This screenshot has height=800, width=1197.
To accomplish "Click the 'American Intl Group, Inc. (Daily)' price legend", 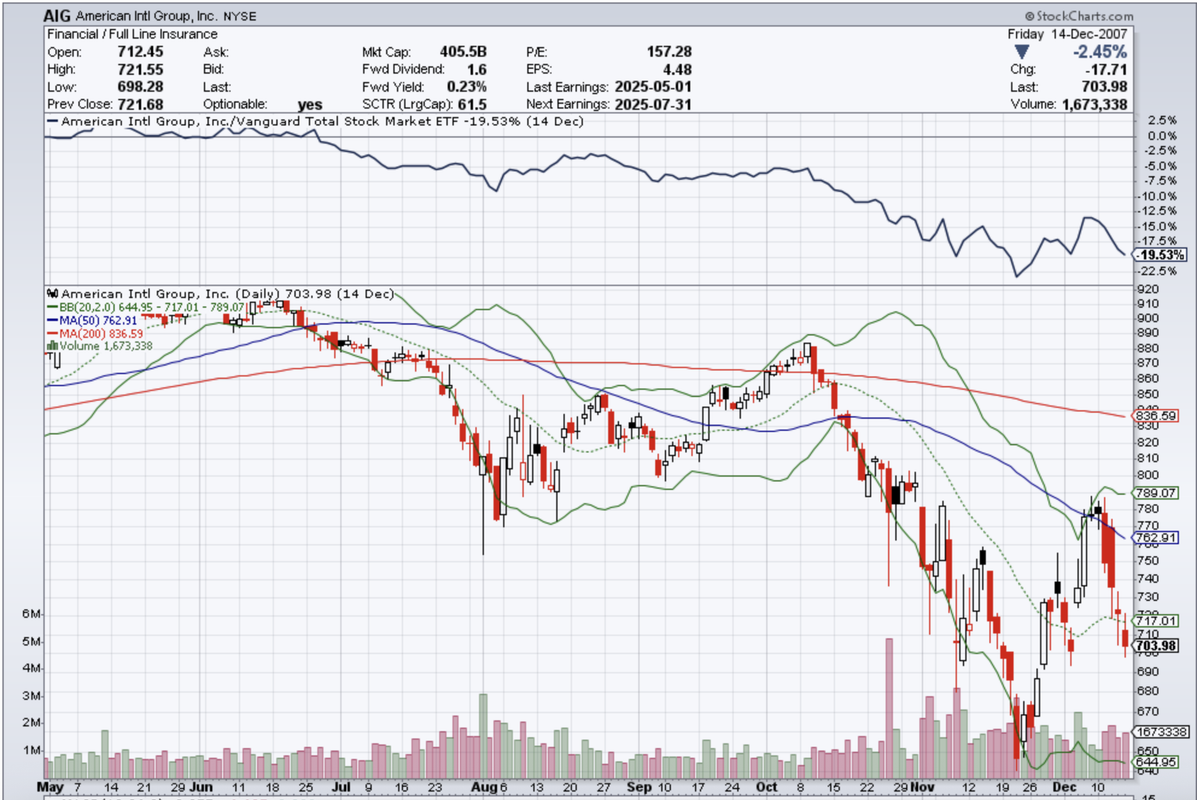I will (x=171, y=294).
